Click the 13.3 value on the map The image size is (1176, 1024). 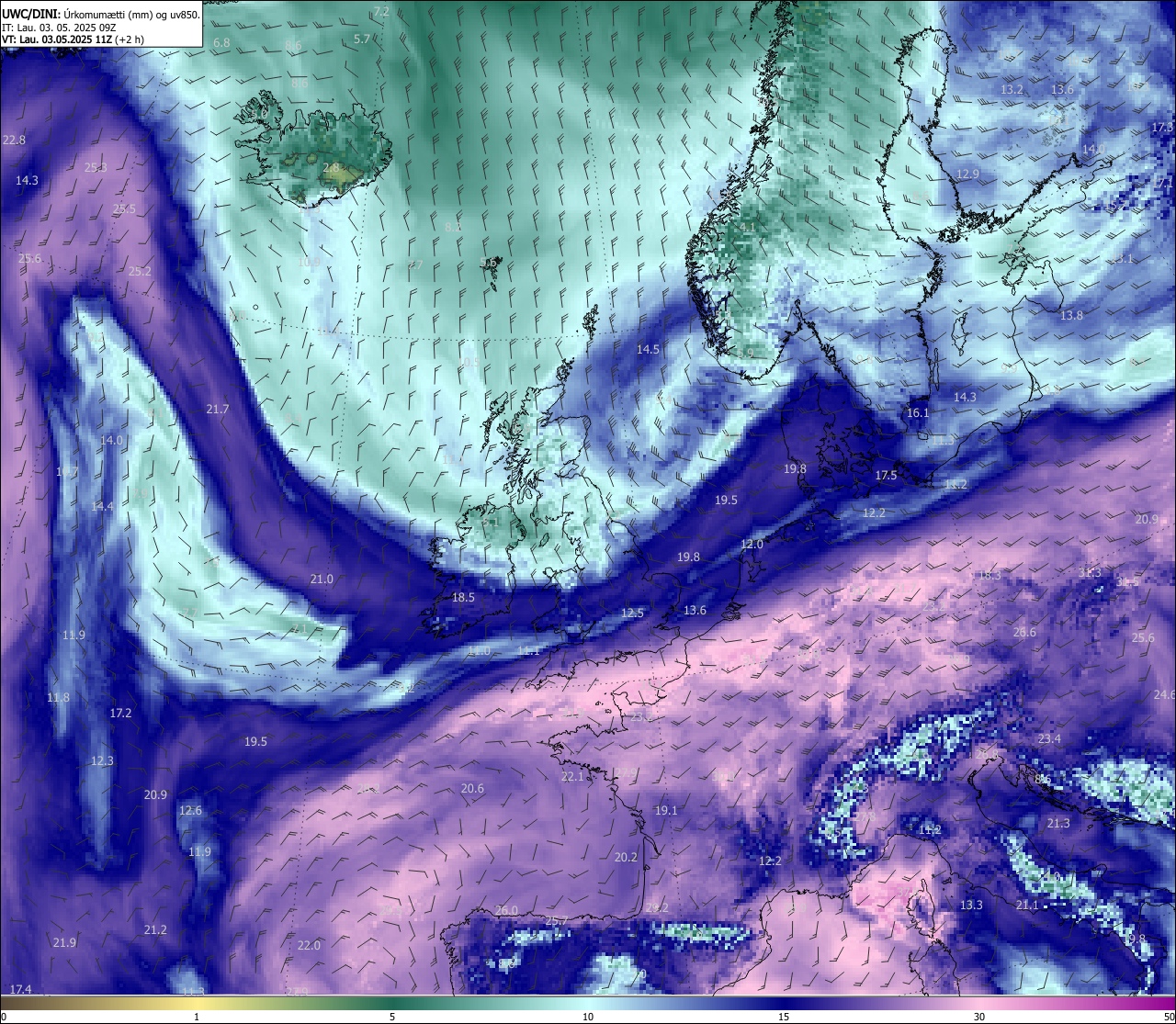coord(971,906)
